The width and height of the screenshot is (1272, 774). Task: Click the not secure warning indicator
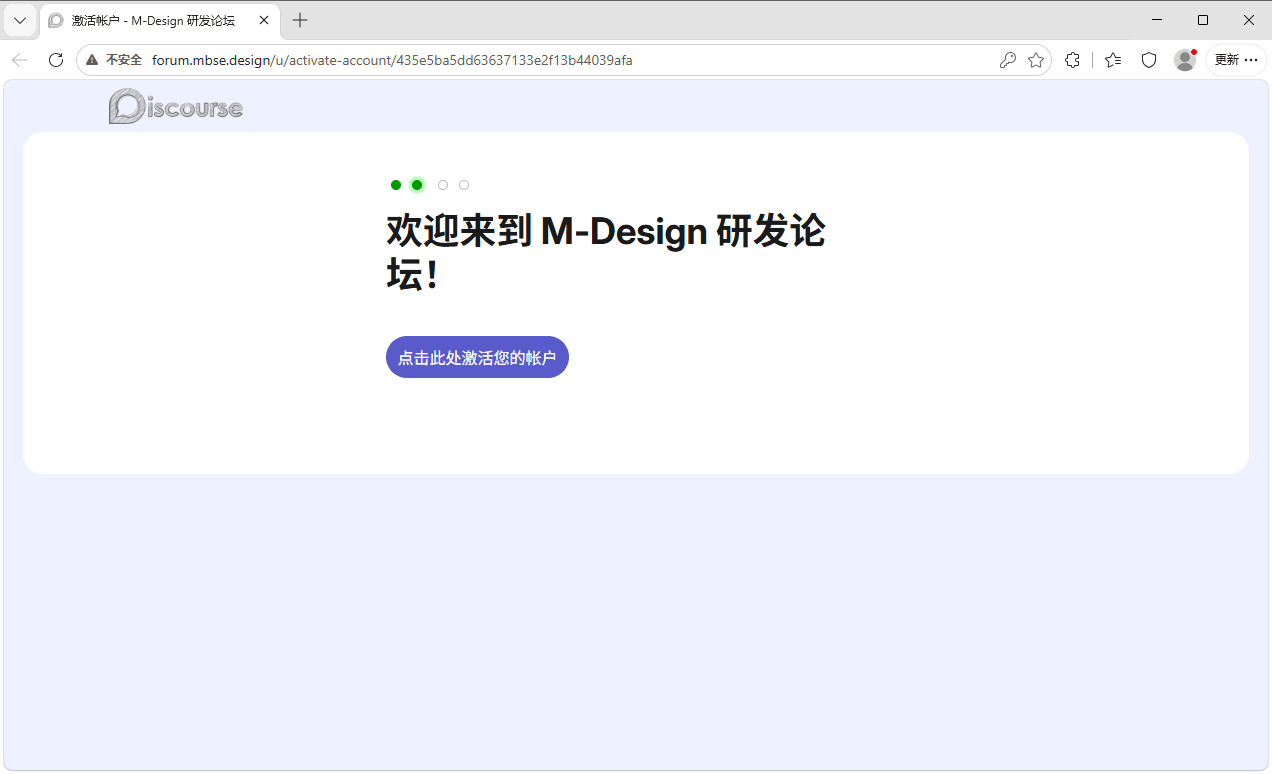click(114, 60)
